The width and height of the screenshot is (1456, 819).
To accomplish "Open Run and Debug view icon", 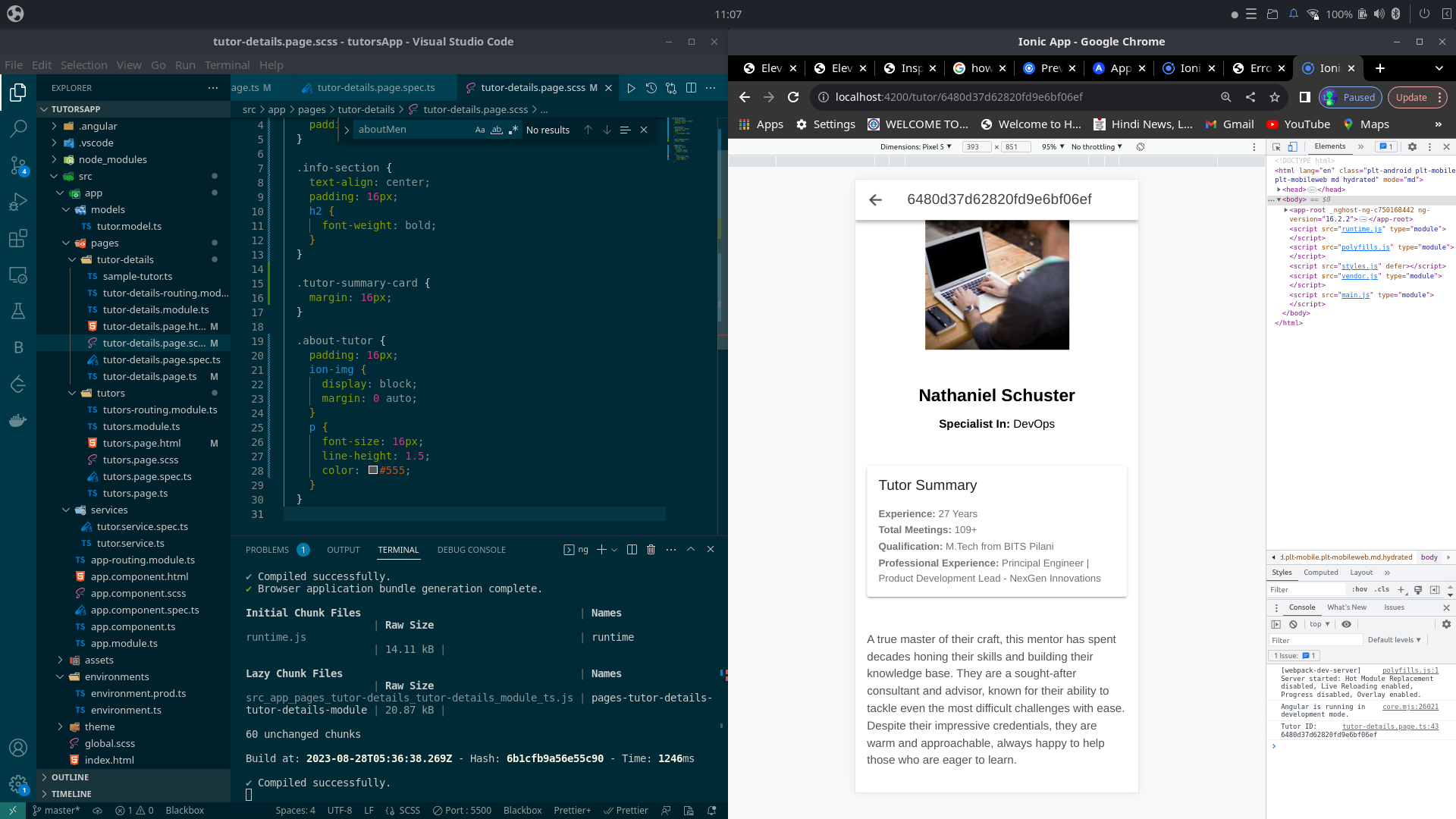I will [x=18, y=202].
